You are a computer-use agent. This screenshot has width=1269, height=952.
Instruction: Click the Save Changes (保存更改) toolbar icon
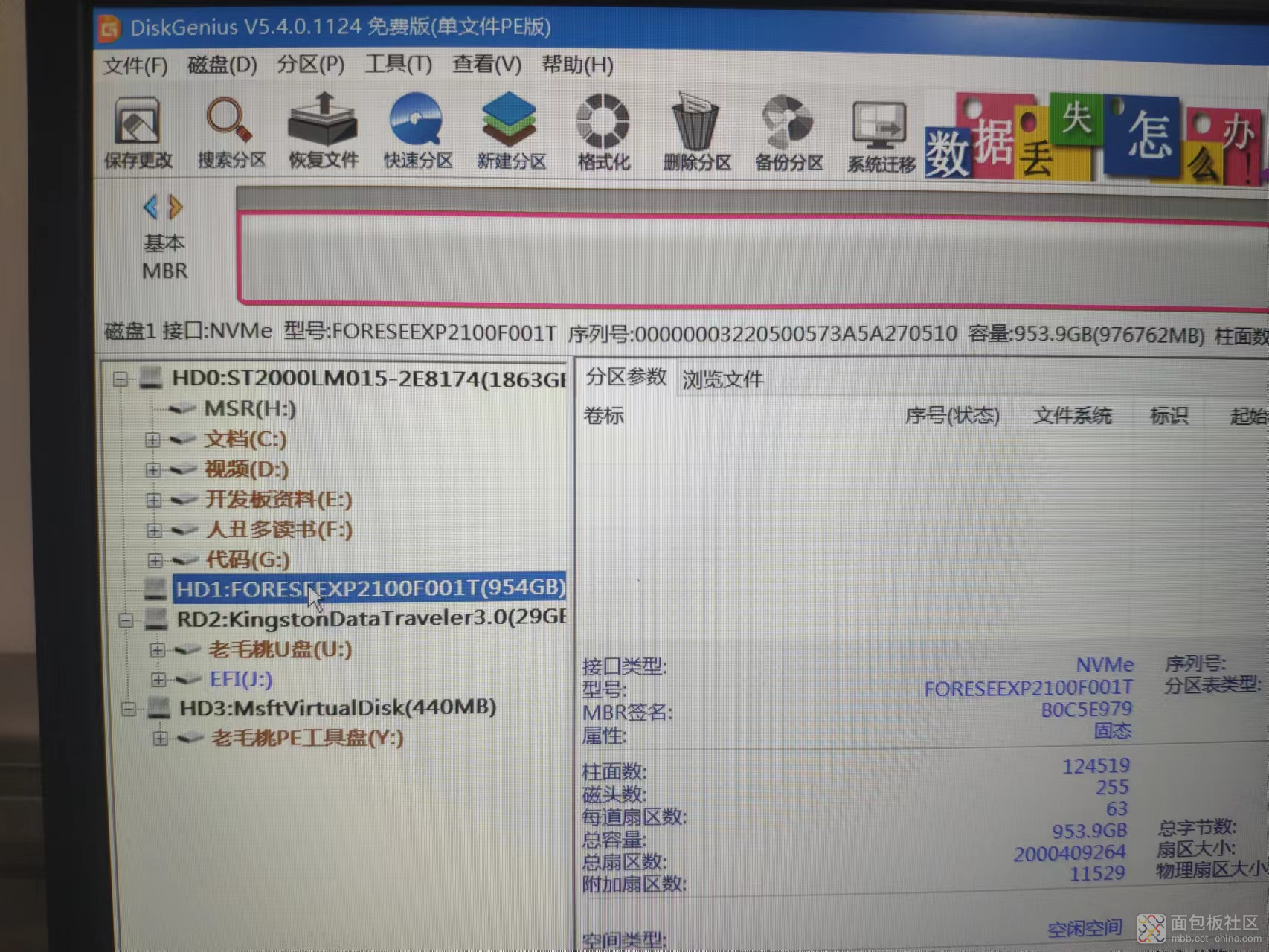(x=138, y=132)
